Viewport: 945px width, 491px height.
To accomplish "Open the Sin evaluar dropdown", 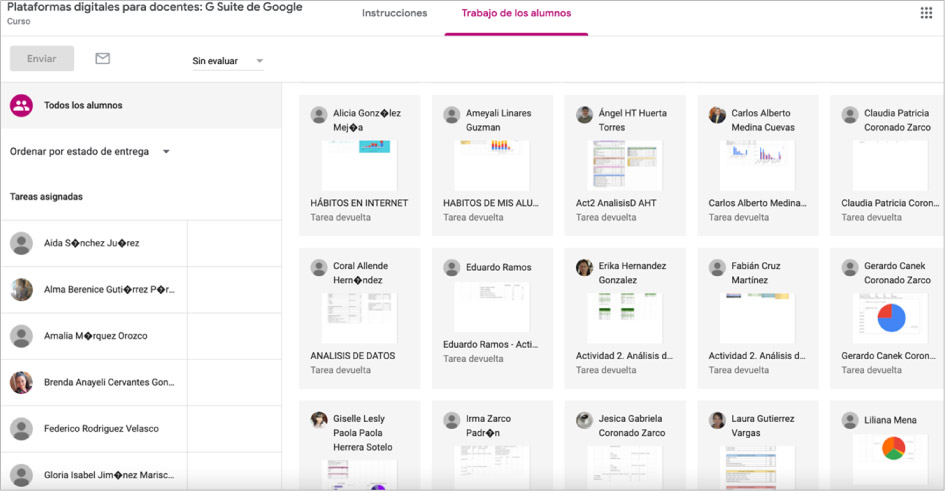I will pos(228,61).
